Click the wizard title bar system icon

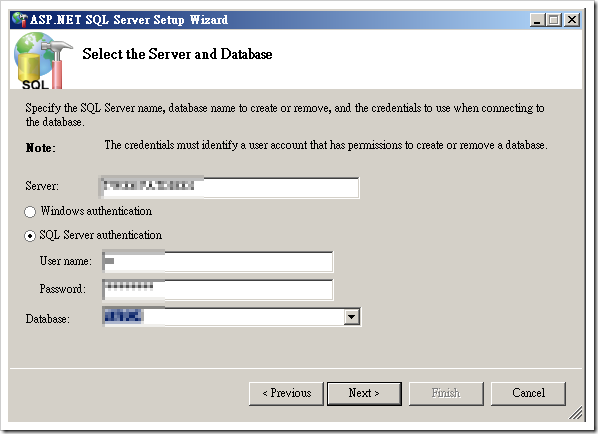pos(20,19)
